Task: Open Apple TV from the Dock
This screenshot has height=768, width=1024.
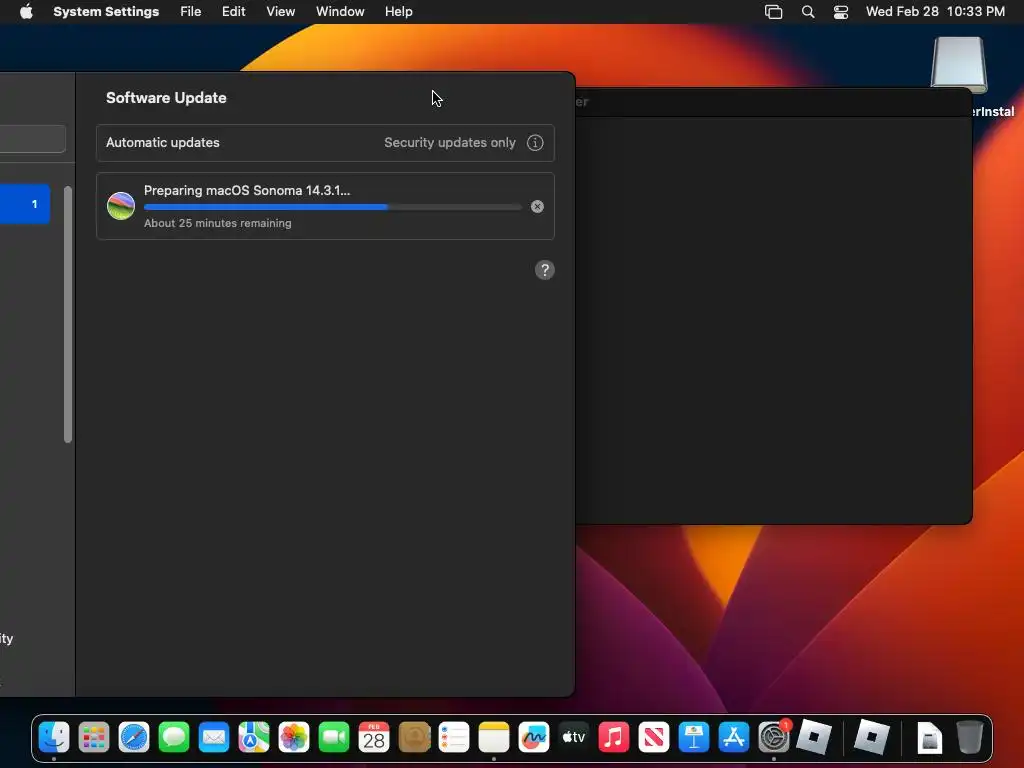Action: pyautogui.click(x=573, y=738)
